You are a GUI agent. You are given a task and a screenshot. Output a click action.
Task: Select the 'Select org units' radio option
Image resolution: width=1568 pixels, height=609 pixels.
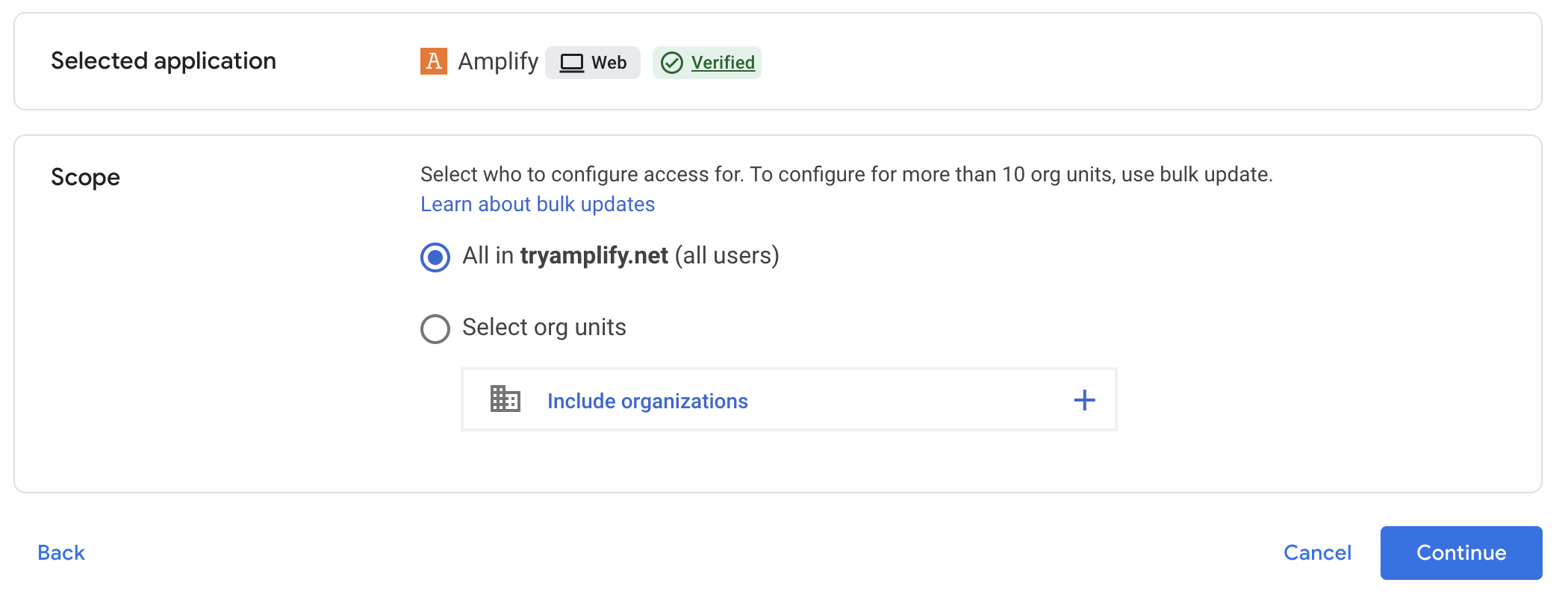coord(435,329)
